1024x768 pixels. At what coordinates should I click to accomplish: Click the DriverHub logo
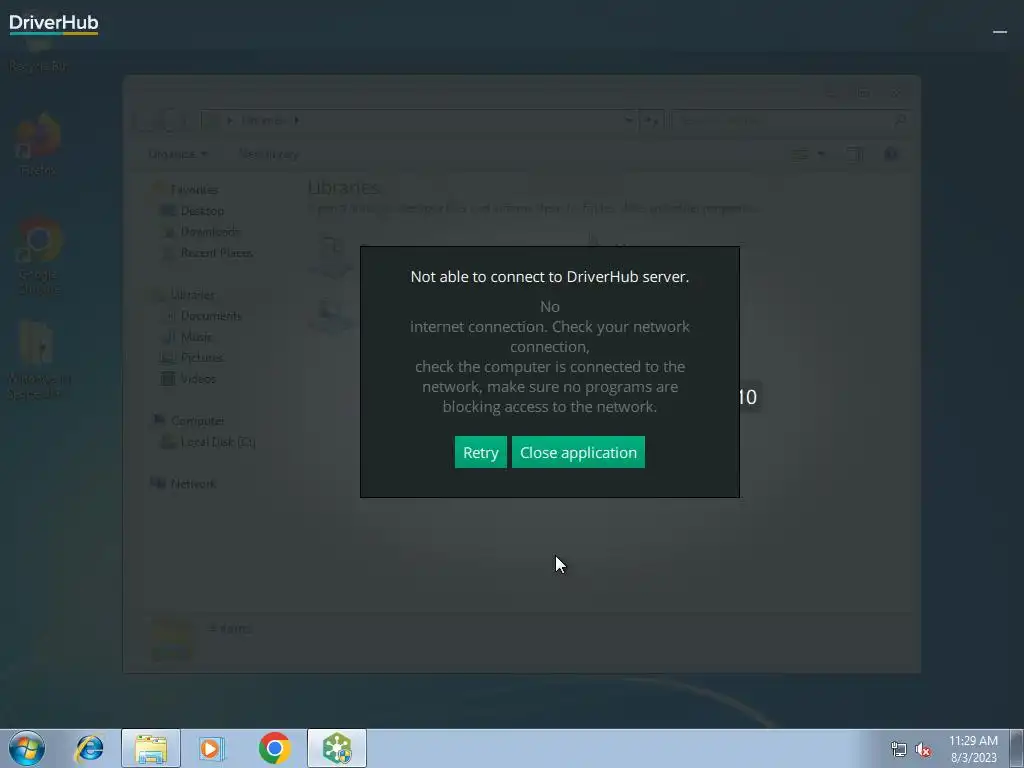click(x=54, y=24)
